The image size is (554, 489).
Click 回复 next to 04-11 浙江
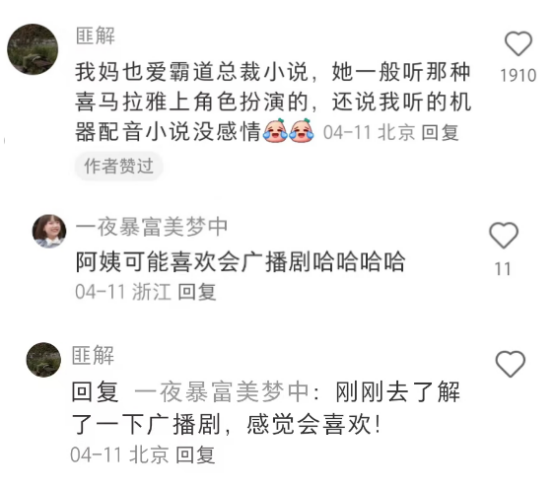tap(197, 292)
